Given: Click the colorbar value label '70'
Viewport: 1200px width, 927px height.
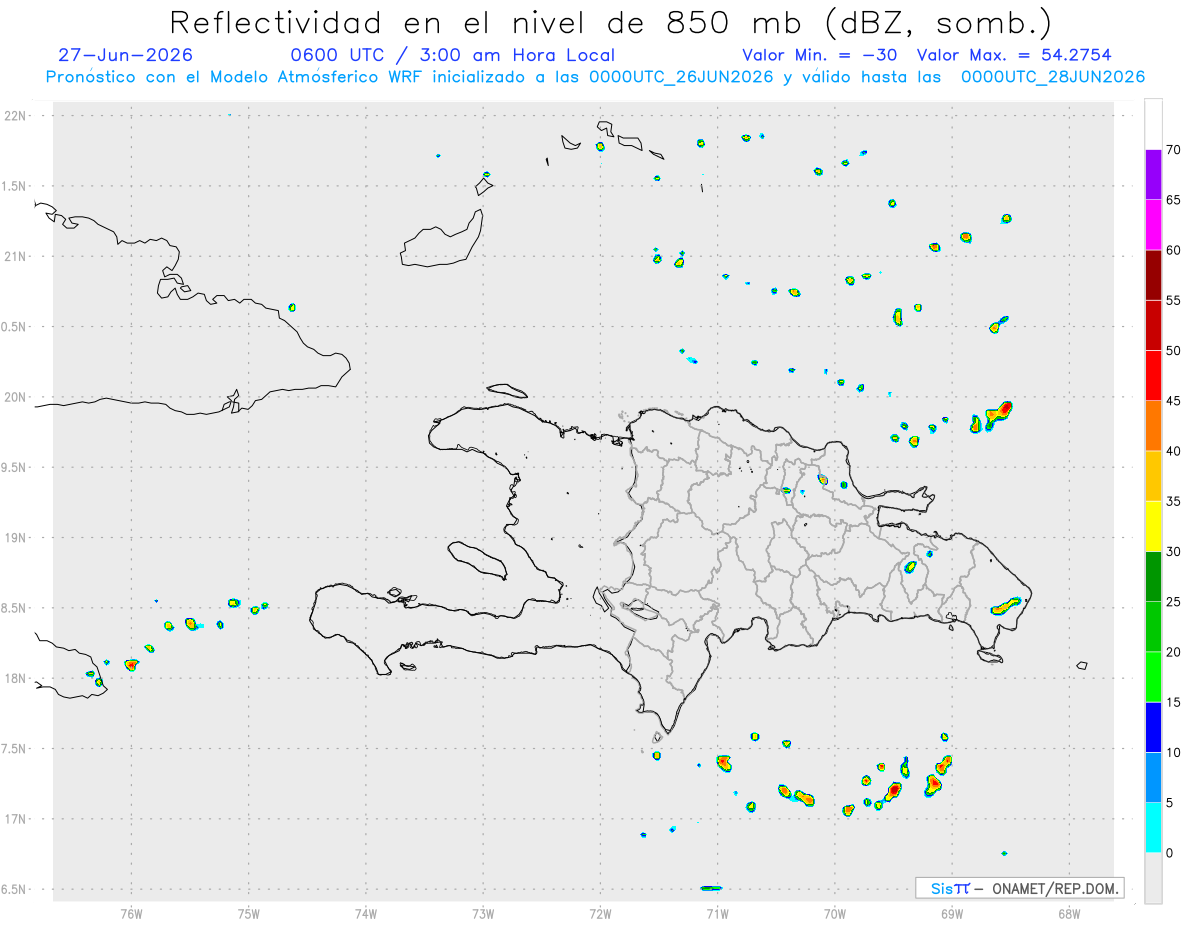Looking at the screenshot, I should click(1174, 150).
